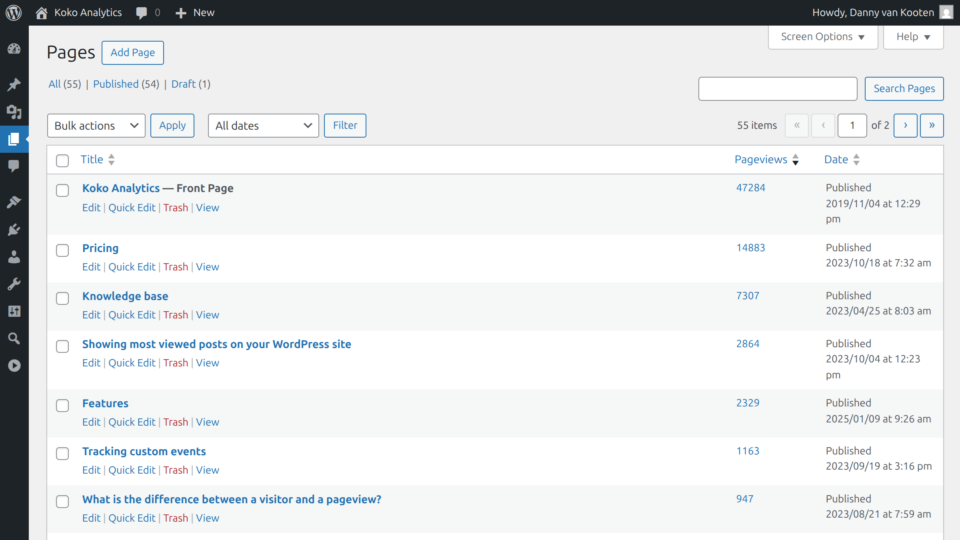
Task: Open the 47284 pageviews count link
Action: click(x=751, y=188)
